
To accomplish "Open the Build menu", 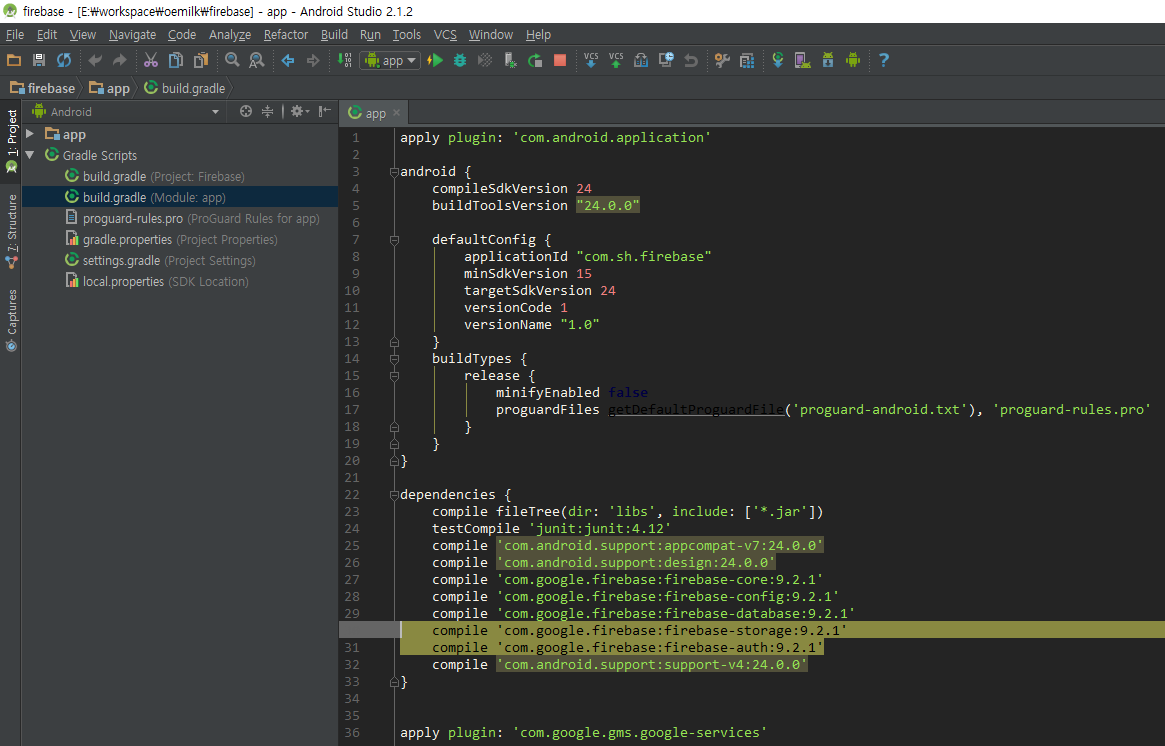I will (334, 35).
